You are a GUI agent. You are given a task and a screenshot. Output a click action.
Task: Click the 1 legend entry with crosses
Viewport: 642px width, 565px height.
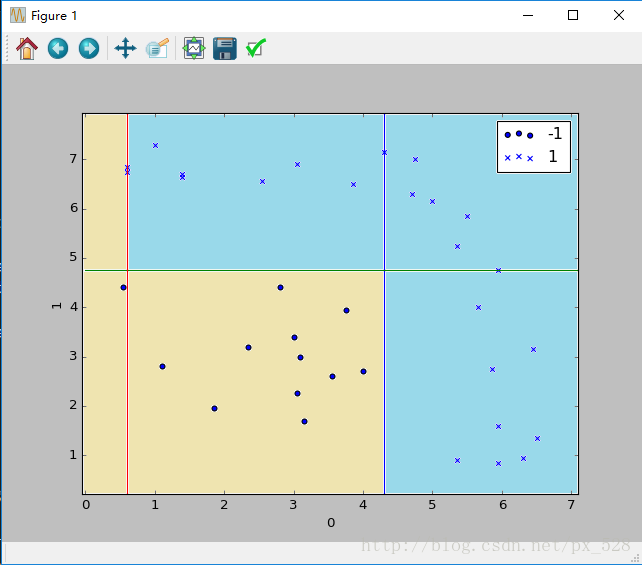coord(533,157)
